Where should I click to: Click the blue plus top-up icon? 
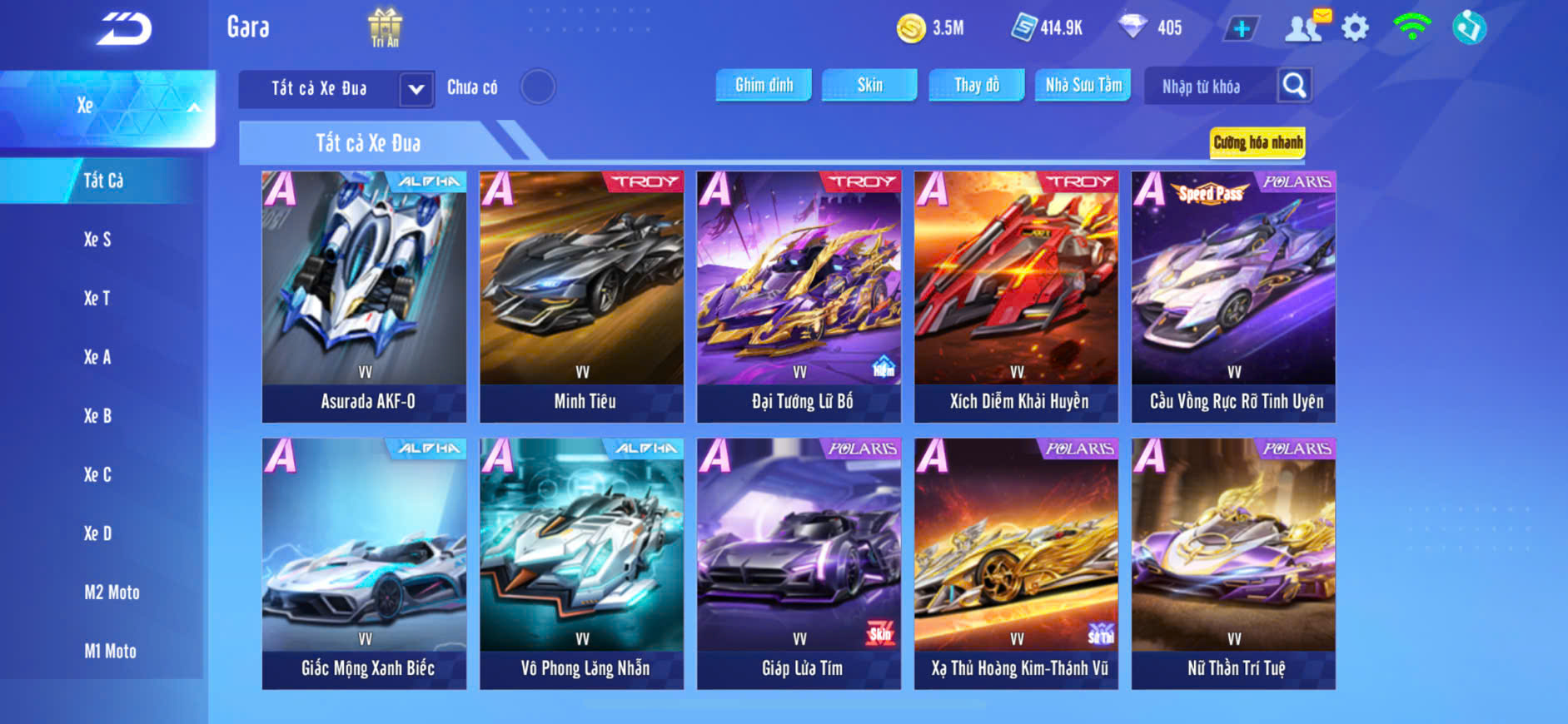tap(1242, 28)
